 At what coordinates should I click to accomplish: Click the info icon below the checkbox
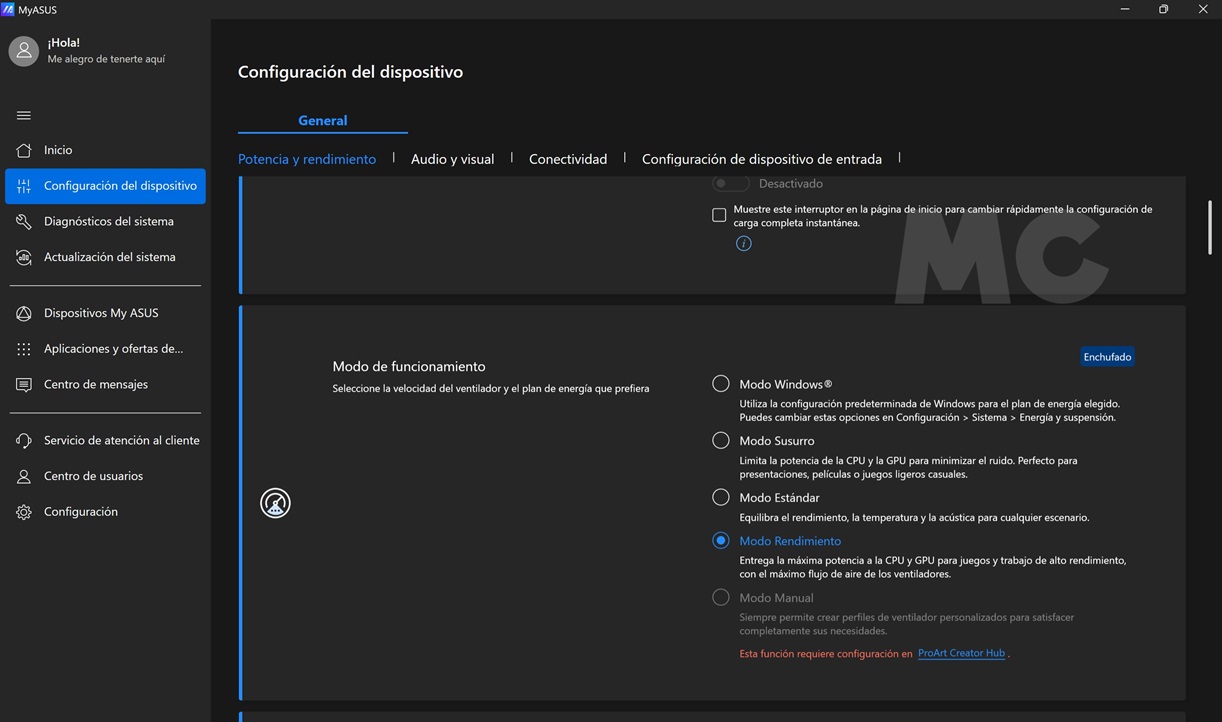[x=743, y=244]
